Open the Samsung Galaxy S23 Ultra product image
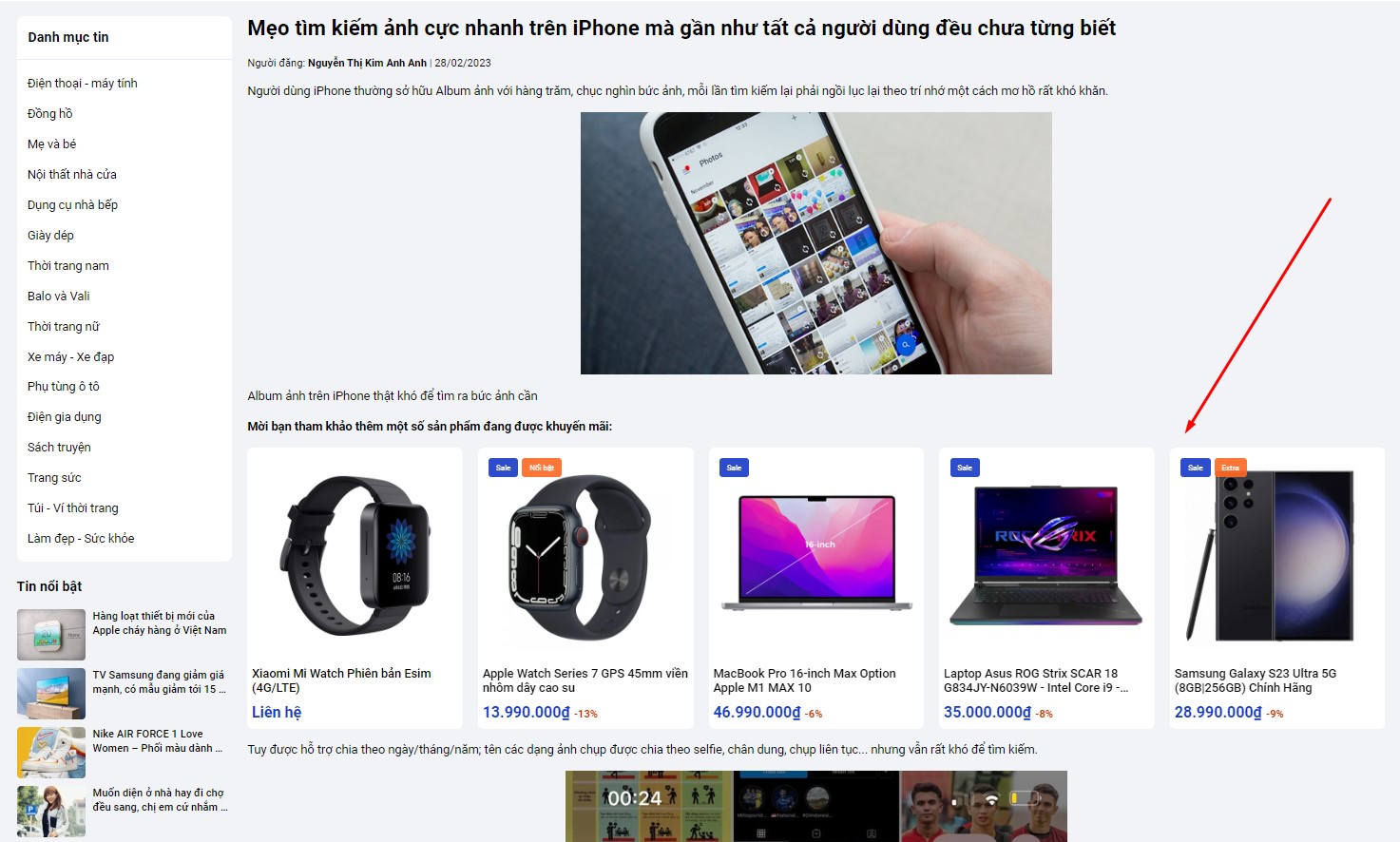Viewport: 1400px width, 842px height. (1276, 556)
